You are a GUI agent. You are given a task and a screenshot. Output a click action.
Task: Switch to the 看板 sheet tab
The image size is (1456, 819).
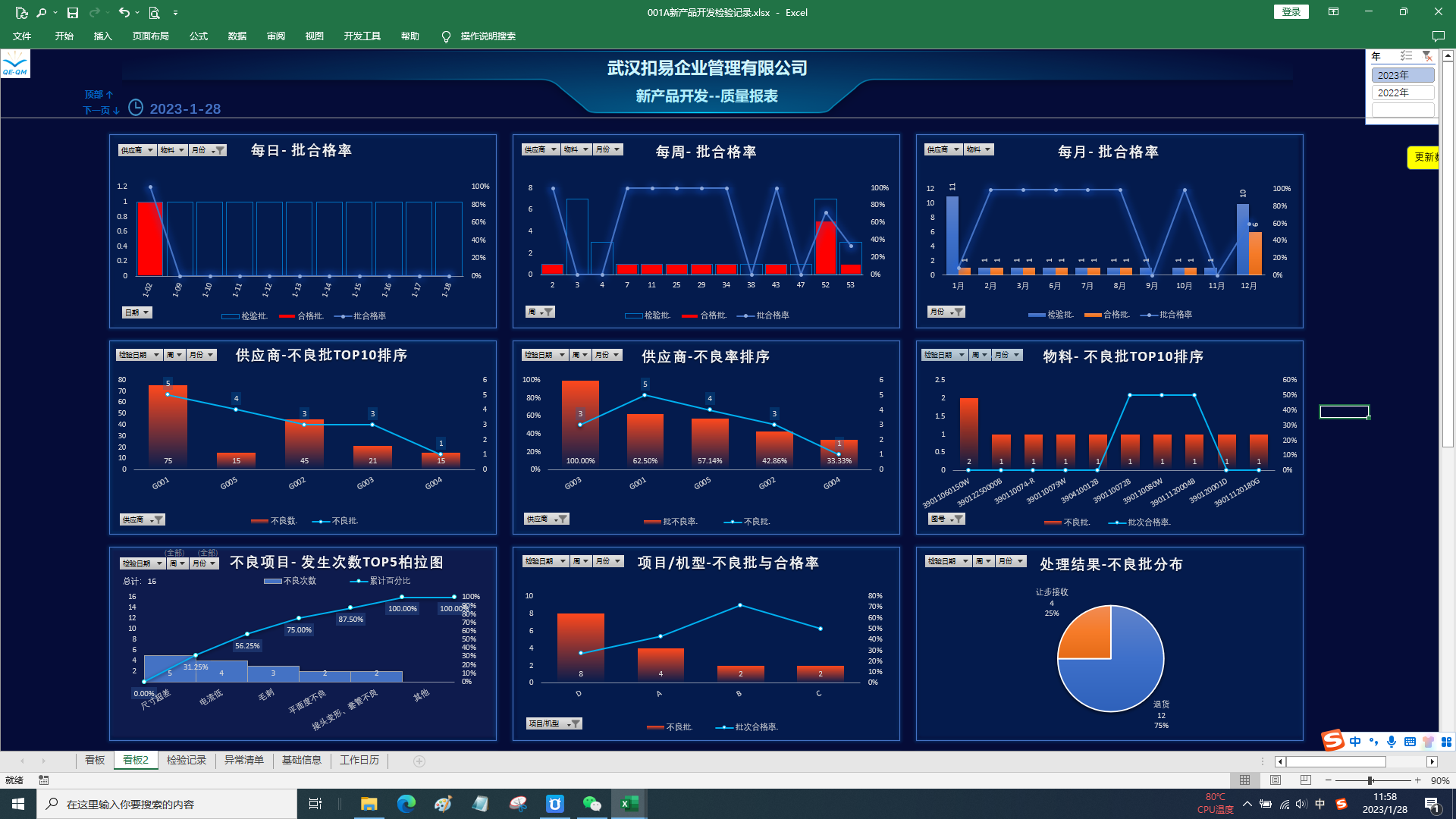pos(95,760)
